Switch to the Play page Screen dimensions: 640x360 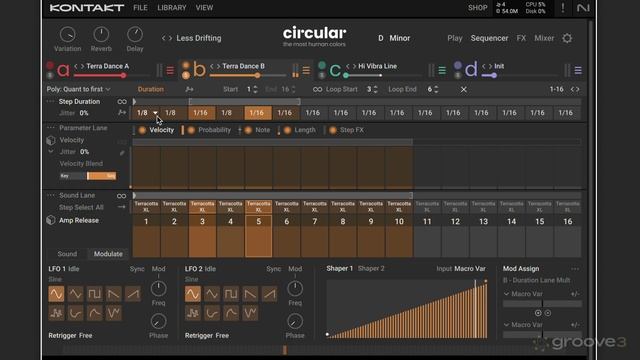[455, 38]
